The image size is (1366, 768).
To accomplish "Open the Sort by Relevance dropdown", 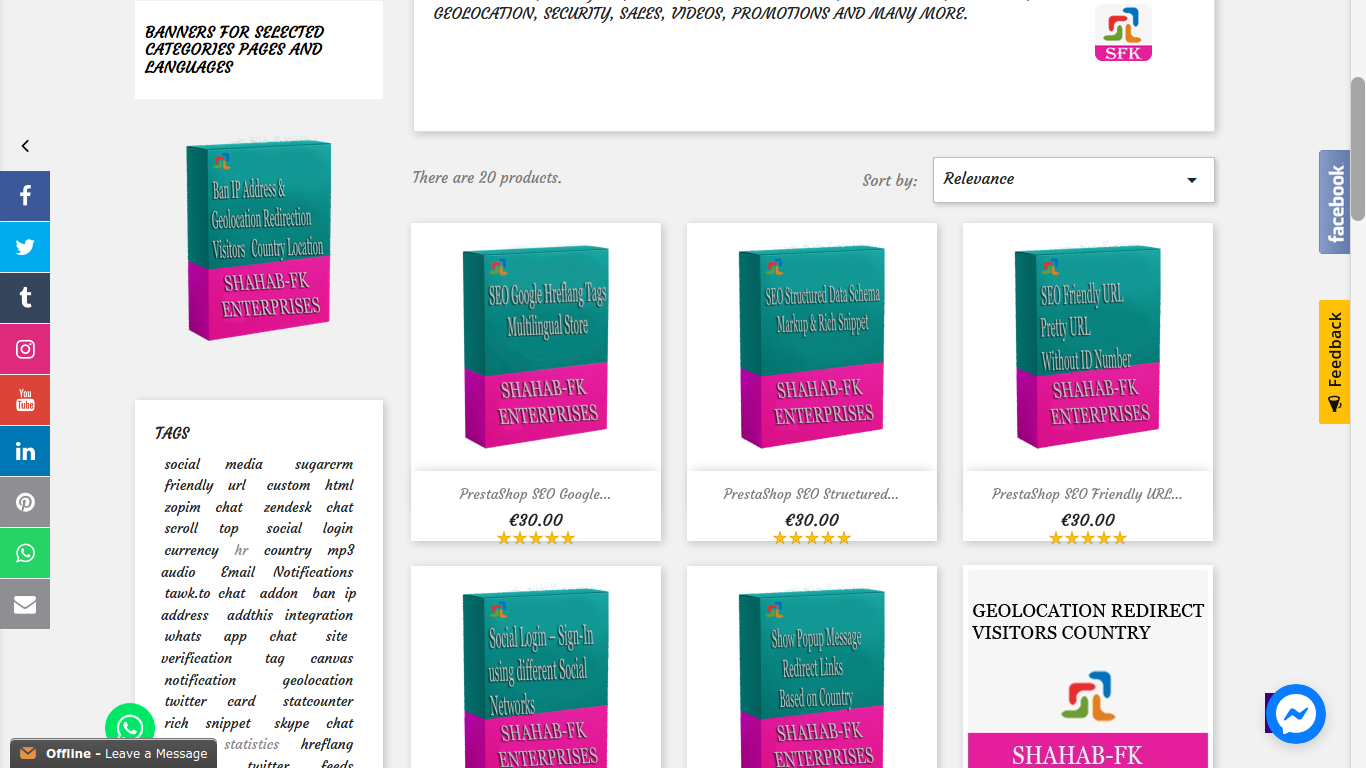I will pyautogui.click(x=1074, y=180).
